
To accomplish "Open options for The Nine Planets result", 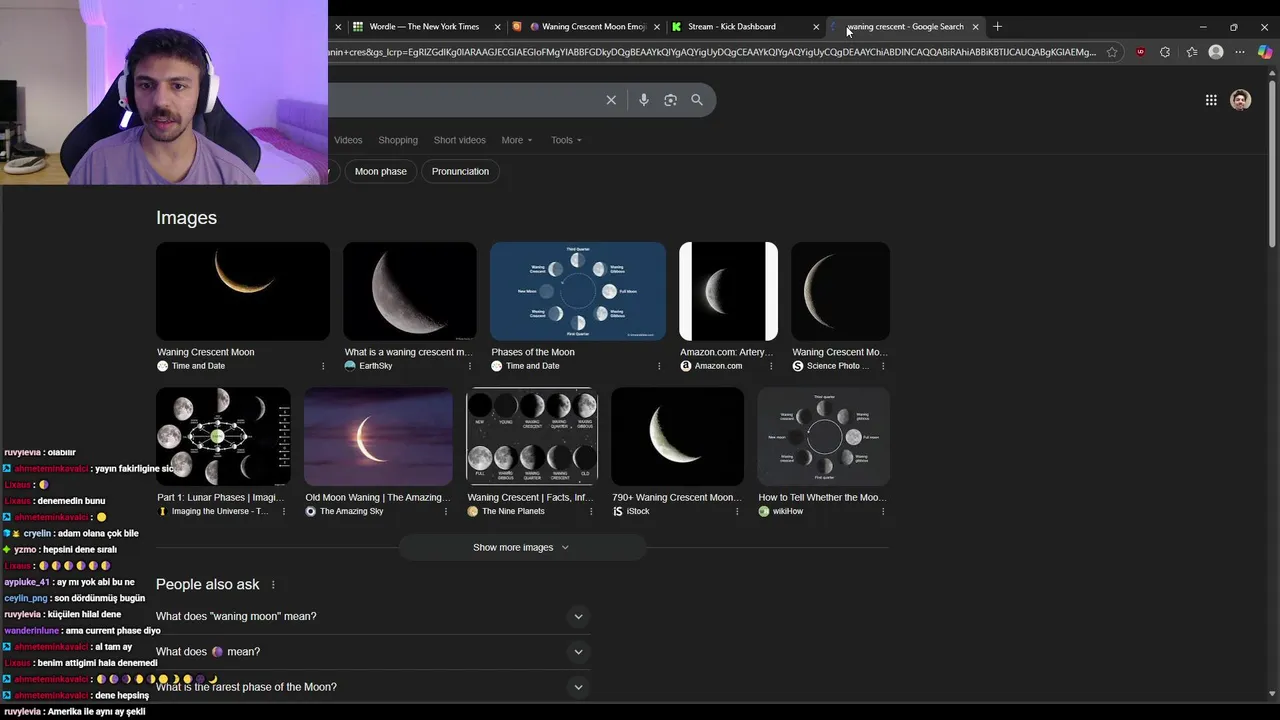I will coord(591,511).
